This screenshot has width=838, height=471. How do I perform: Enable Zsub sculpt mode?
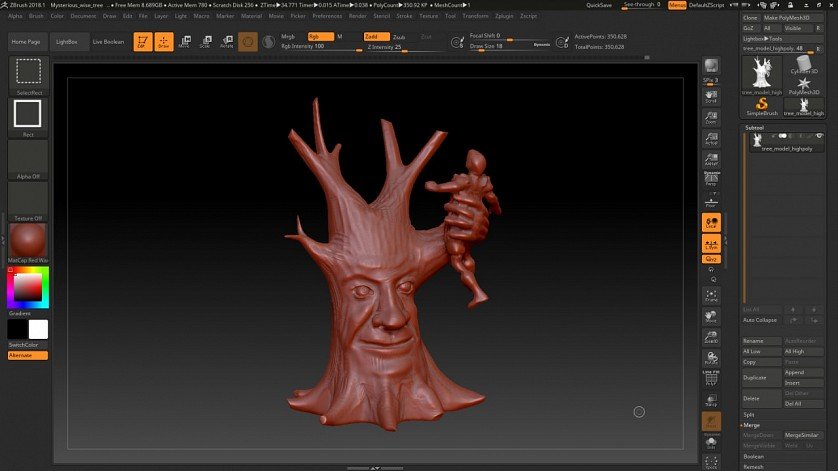point(400,37)
